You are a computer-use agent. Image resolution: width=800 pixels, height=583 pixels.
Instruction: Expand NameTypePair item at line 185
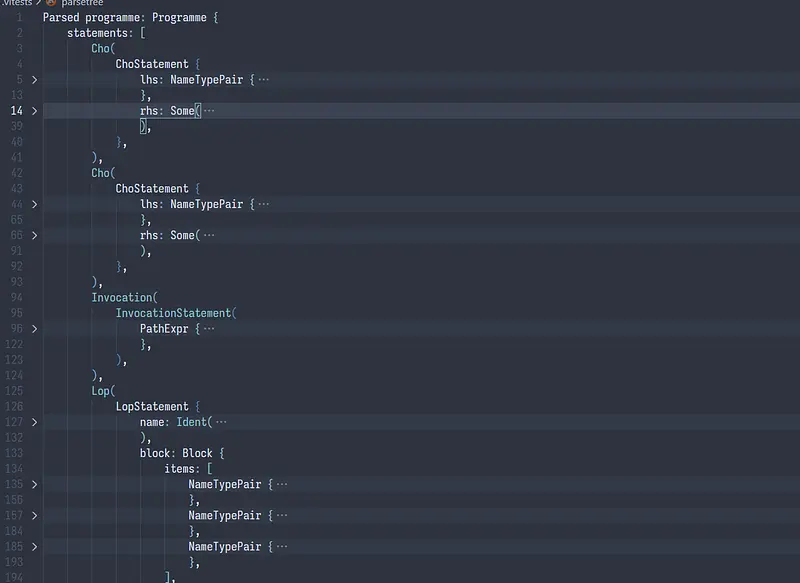[34, 546]
